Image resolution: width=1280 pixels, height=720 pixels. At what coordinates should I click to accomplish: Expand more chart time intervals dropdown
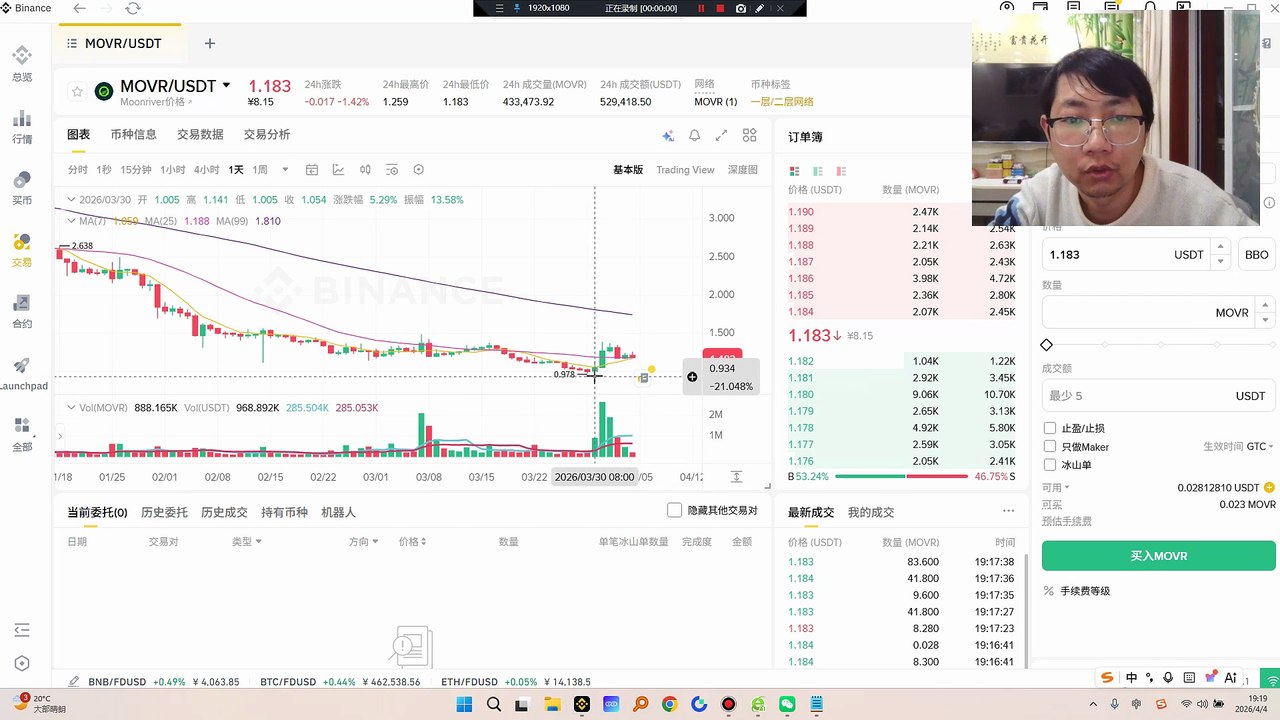(x=285, y=170)
